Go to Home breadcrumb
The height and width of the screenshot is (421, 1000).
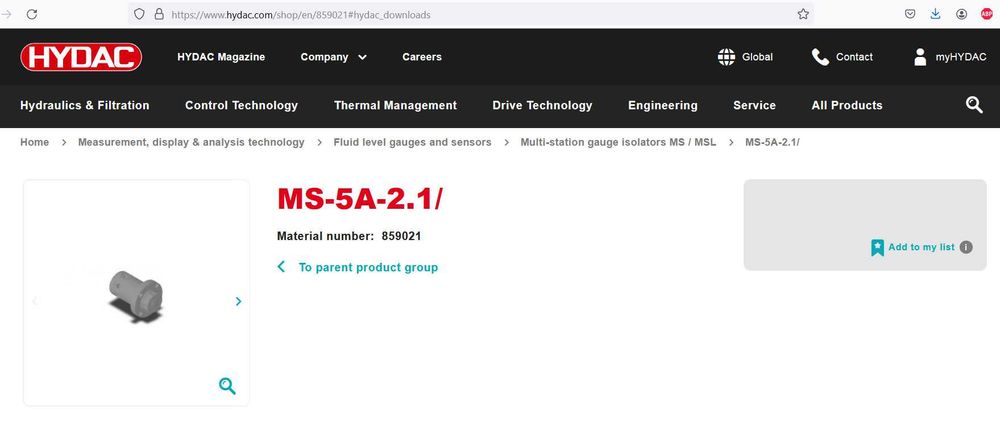tap(34, 142)
